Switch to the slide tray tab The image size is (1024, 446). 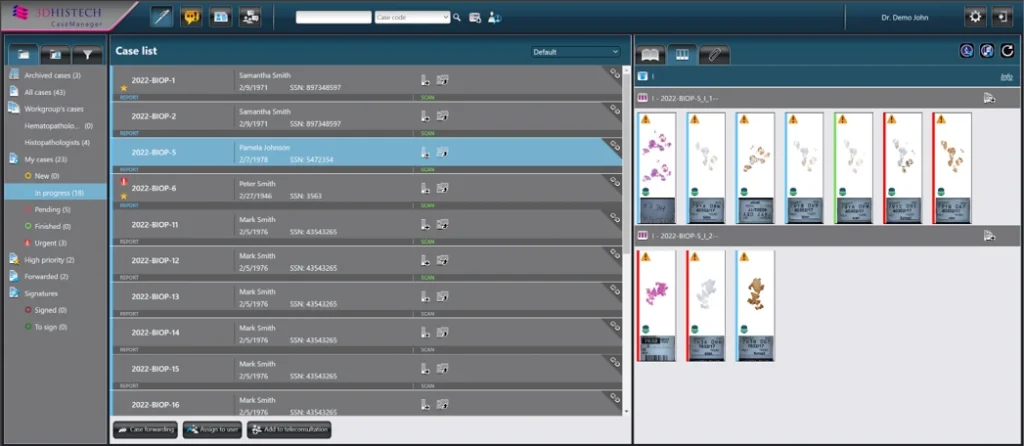[x=682, y=55]
